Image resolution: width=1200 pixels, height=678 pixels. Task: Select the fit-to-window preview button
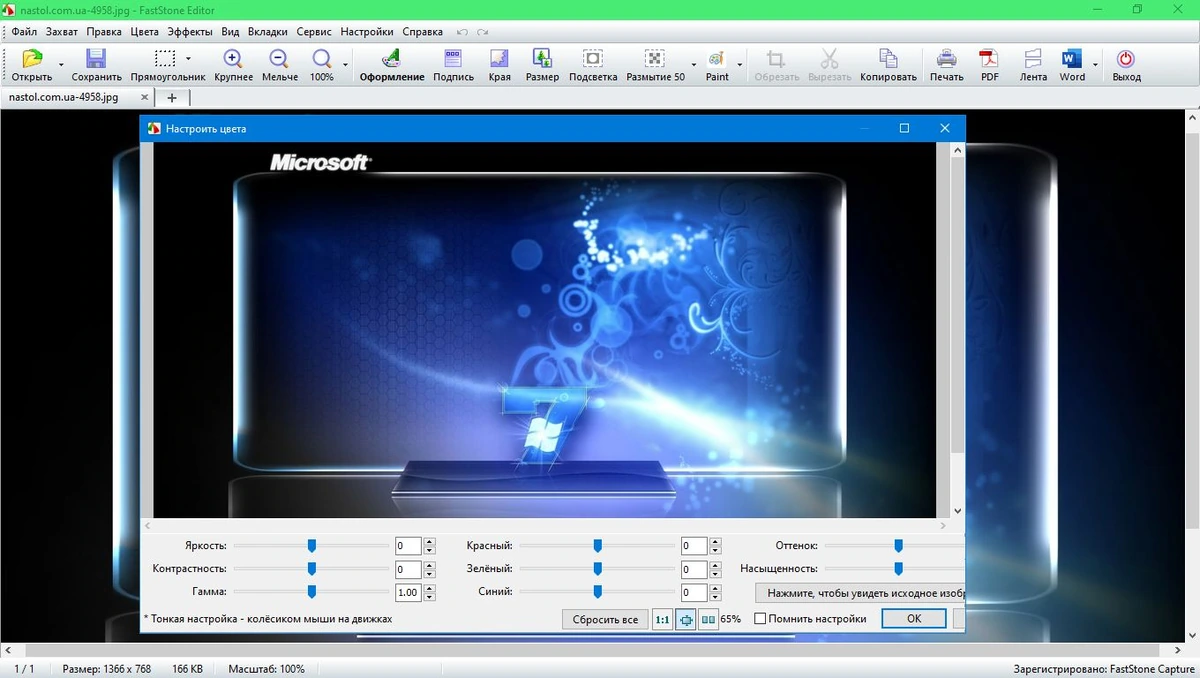(686, 619)
